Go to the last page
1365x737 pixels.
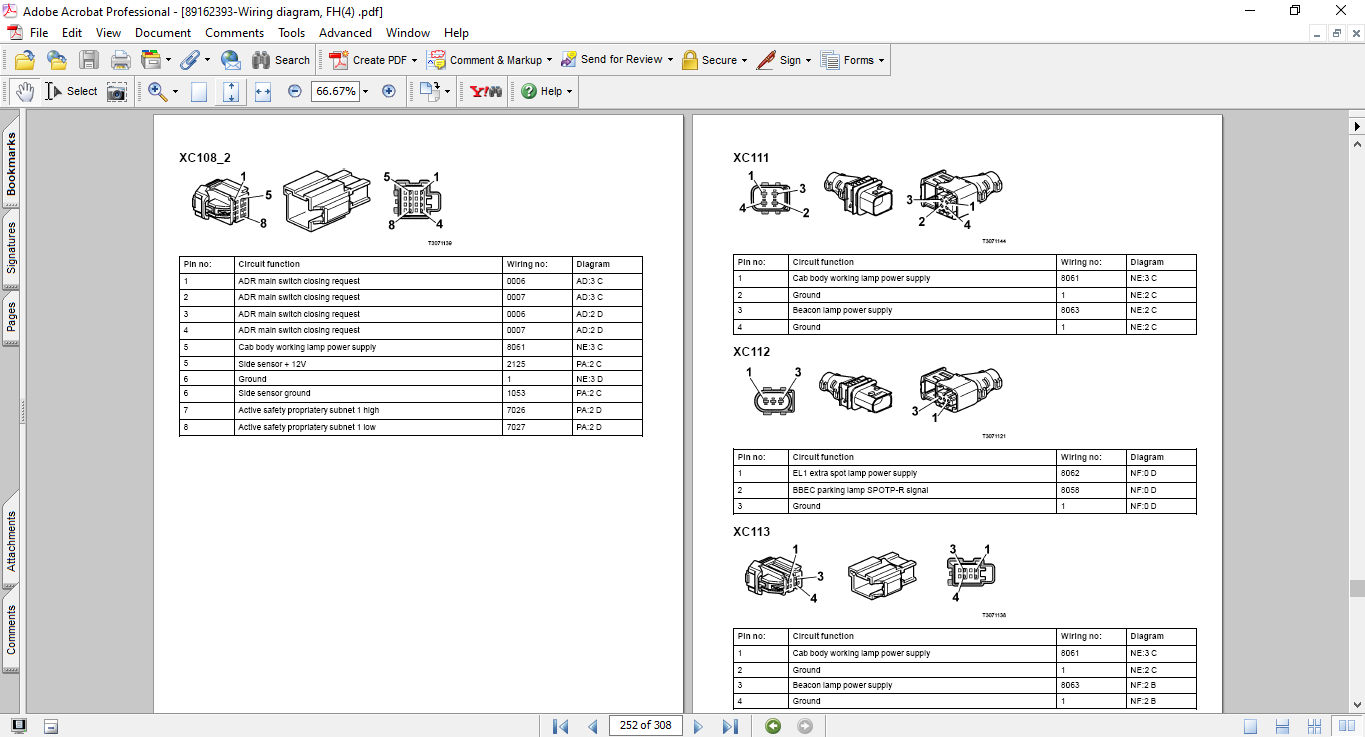pyautogui.click(x=731, y=726)
